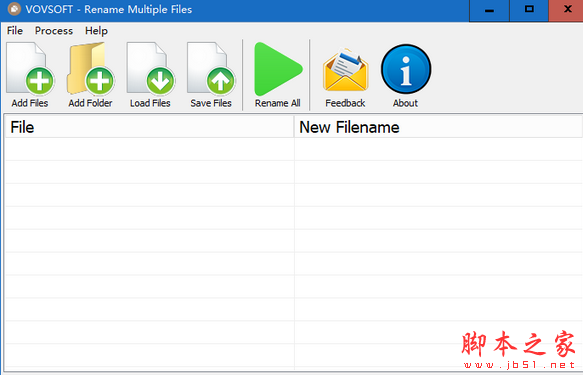Maximize the Rename Multiple Files window
This screenshot has width=583, height=375.
point(529,10)
